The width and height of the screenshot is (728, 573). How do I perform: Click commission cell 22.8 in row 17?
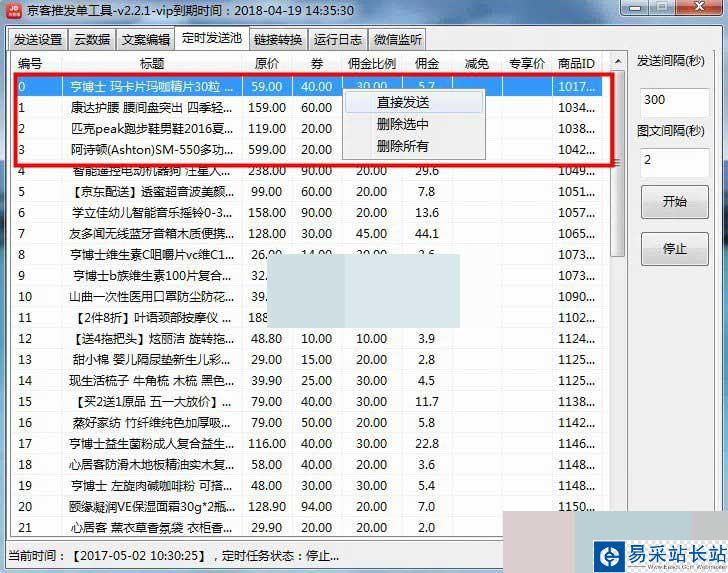click(x=427, y=443)
